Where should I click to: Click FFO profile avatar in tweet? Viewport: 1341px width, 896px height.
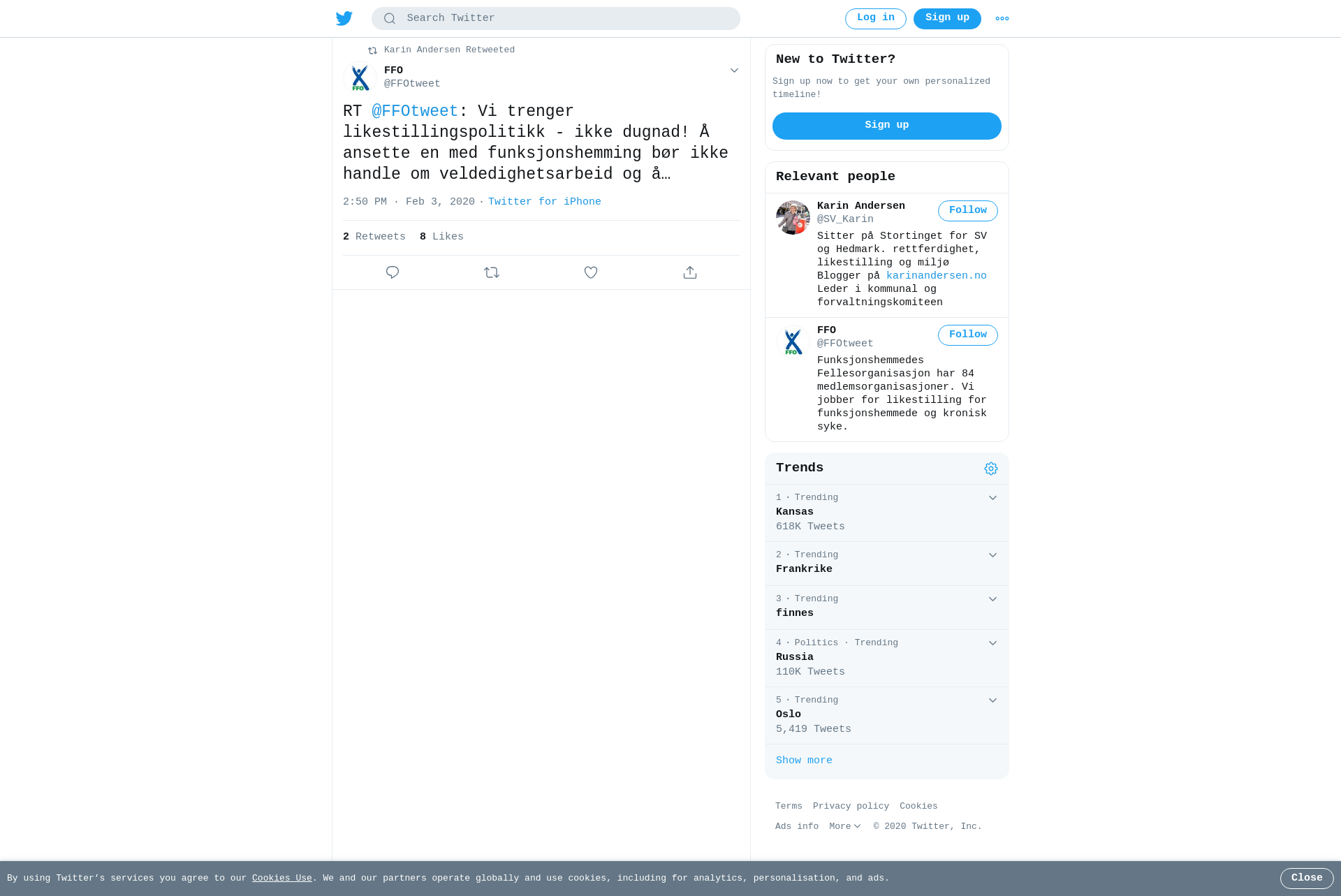[360, 78]
